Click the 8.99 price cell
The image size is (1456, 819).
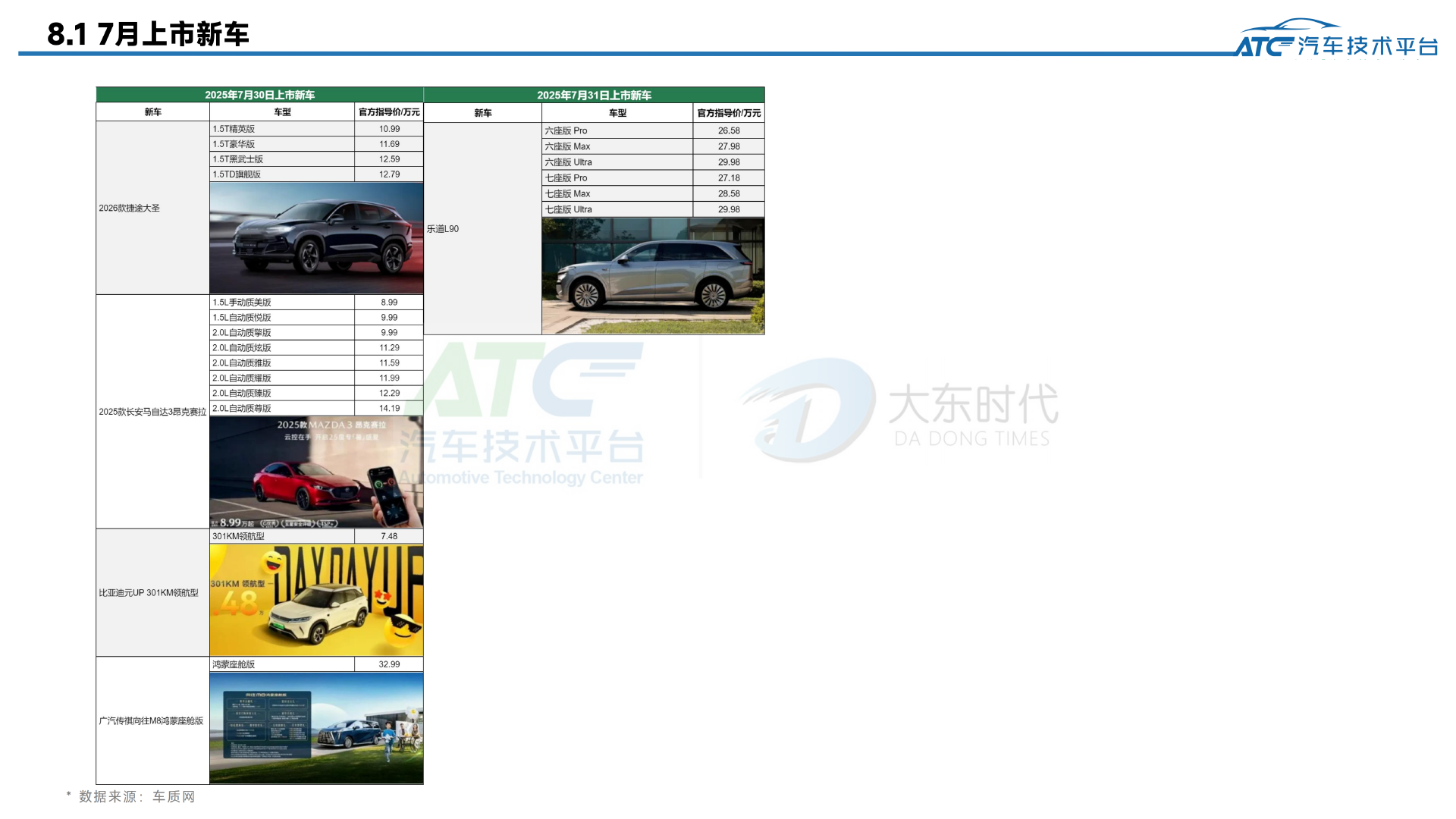[x=389, y=303]
